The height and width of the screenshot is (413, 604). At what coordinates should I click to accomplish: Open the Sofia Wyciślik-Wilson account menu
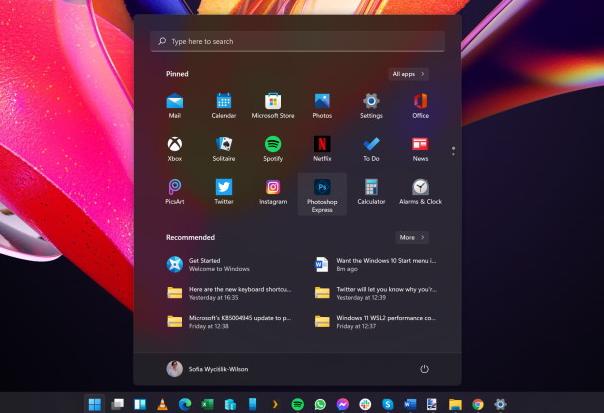click(x=207, y=369)
